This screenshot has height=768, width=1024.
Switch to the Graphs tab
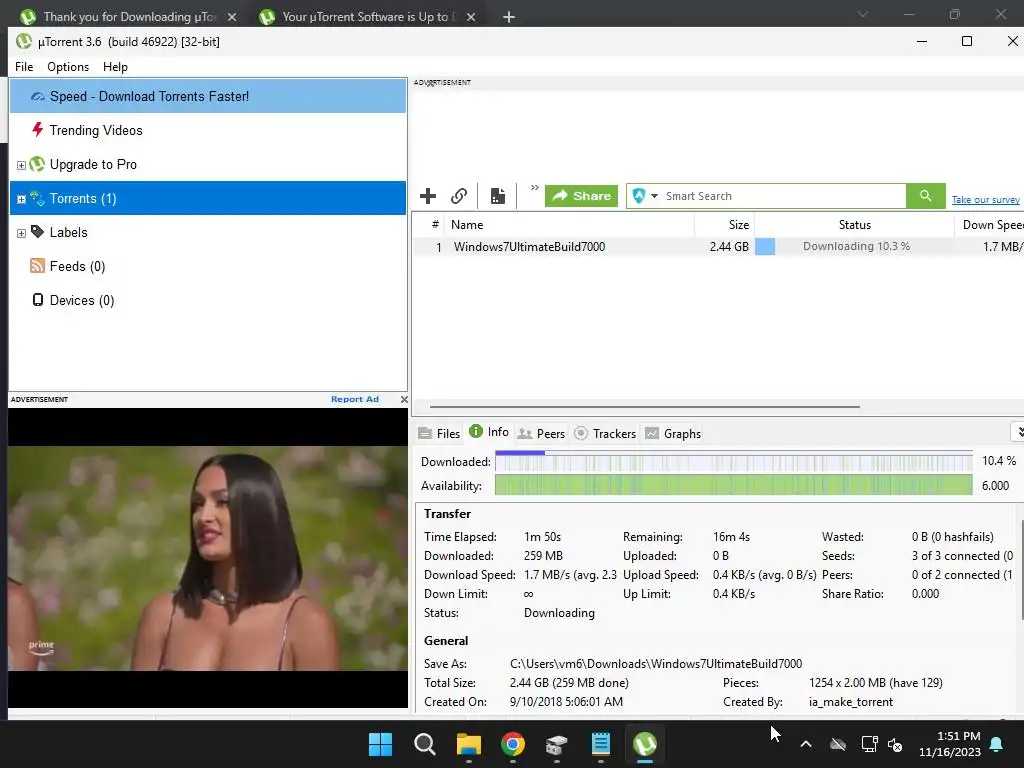[x=673, y=434]
